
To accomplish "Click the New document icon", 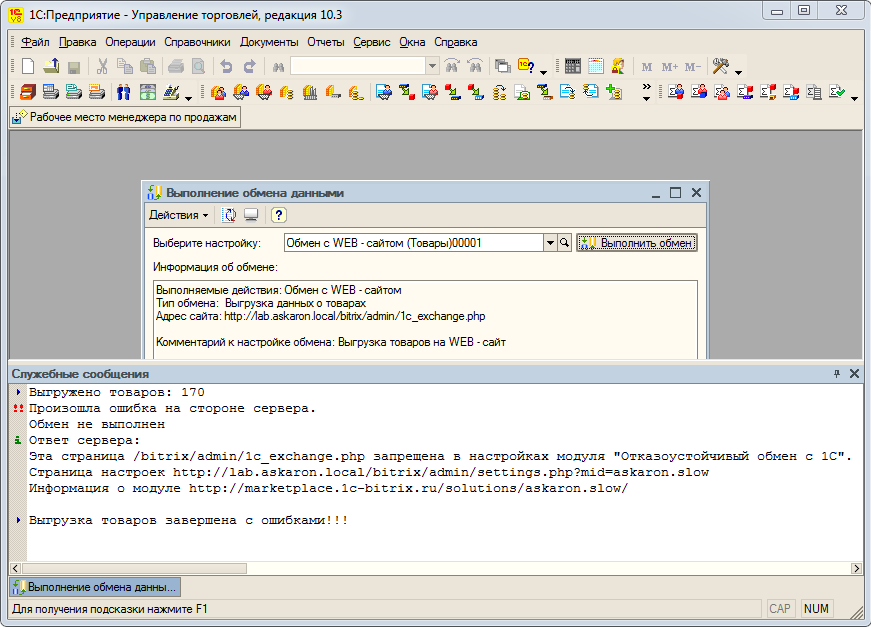I will tap(28, 67).
